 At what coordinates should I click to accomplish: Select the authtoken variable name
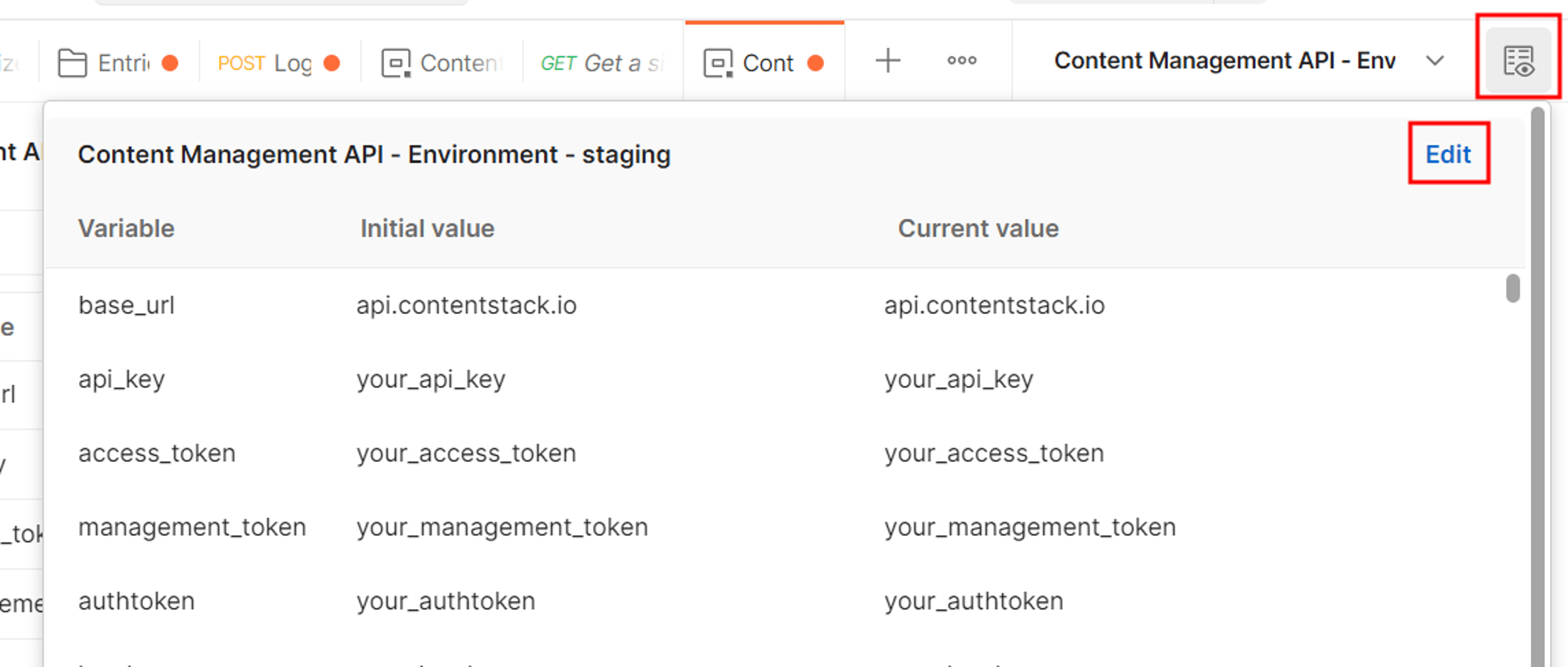136,601
